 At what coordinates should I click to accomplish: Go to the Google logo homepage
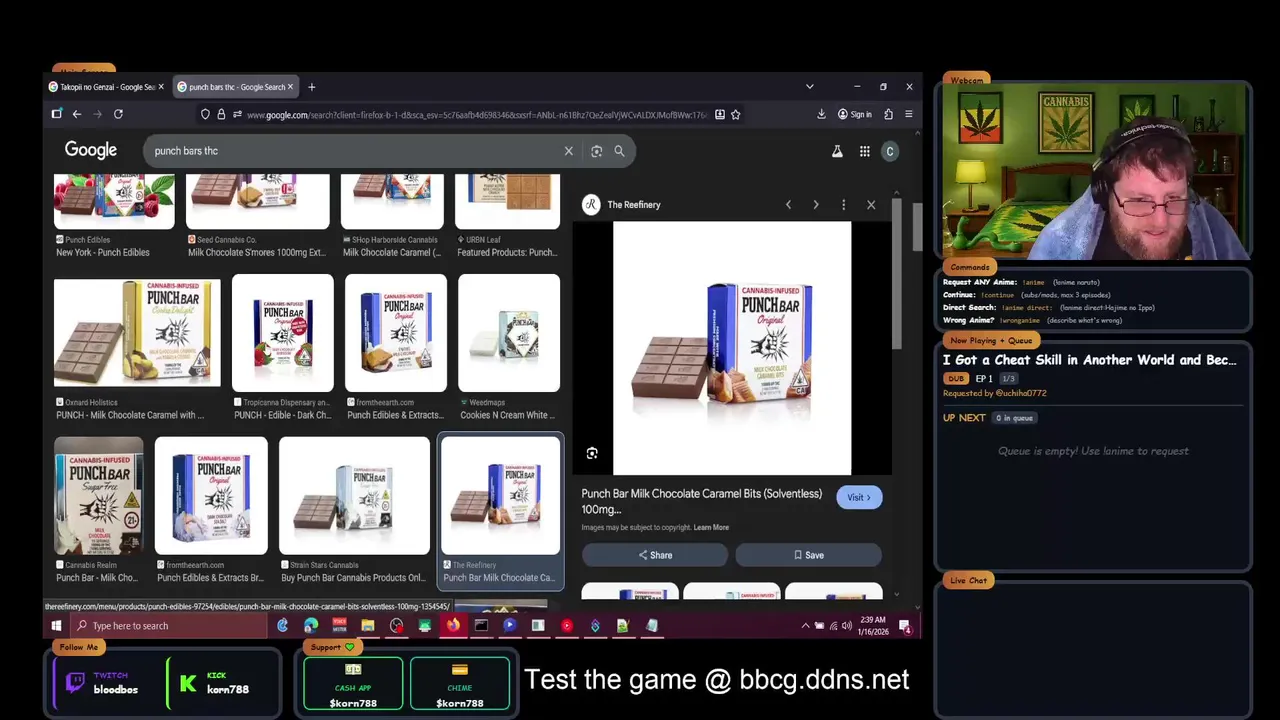(x=91, y=150)
